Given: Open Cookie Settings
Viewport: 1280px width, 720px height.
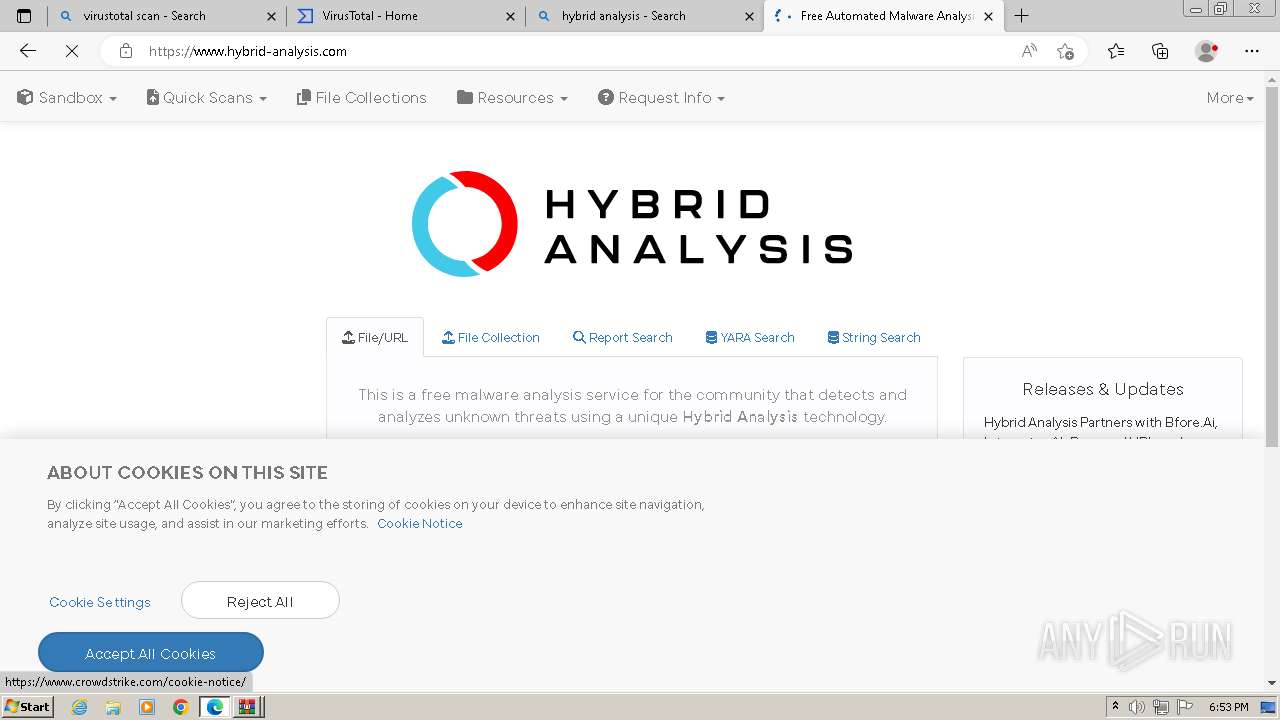Looking at the screenshot, I should coord(100,602).
